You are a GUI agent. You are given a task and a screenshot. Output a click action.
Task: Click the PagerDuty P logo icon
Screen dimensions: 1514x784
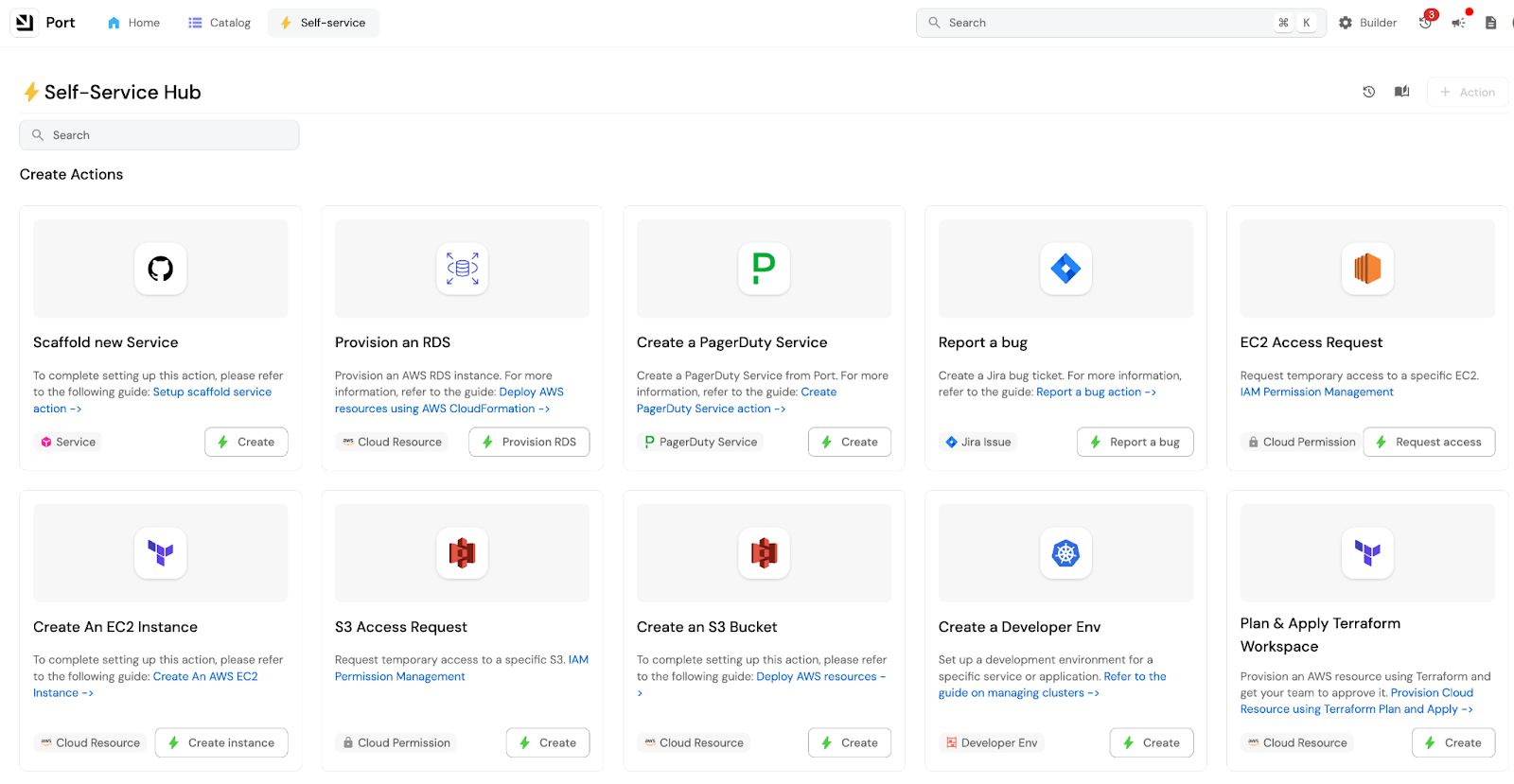[764, 269]
